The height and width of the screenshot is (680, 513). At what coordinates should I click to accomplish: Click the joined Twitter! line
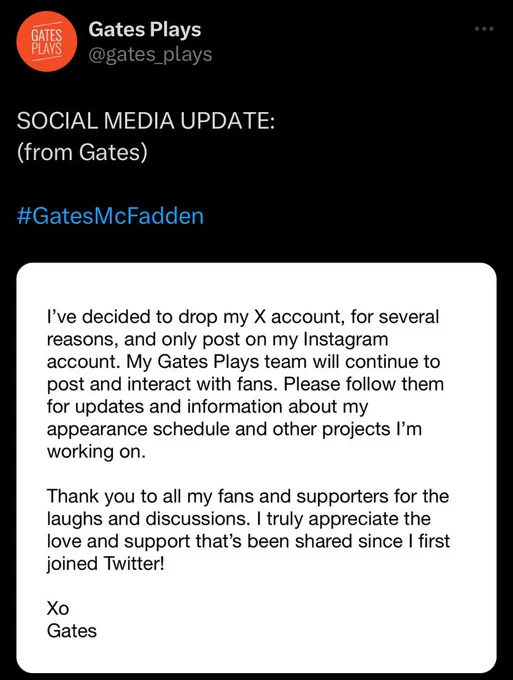(x=106, y=564)
